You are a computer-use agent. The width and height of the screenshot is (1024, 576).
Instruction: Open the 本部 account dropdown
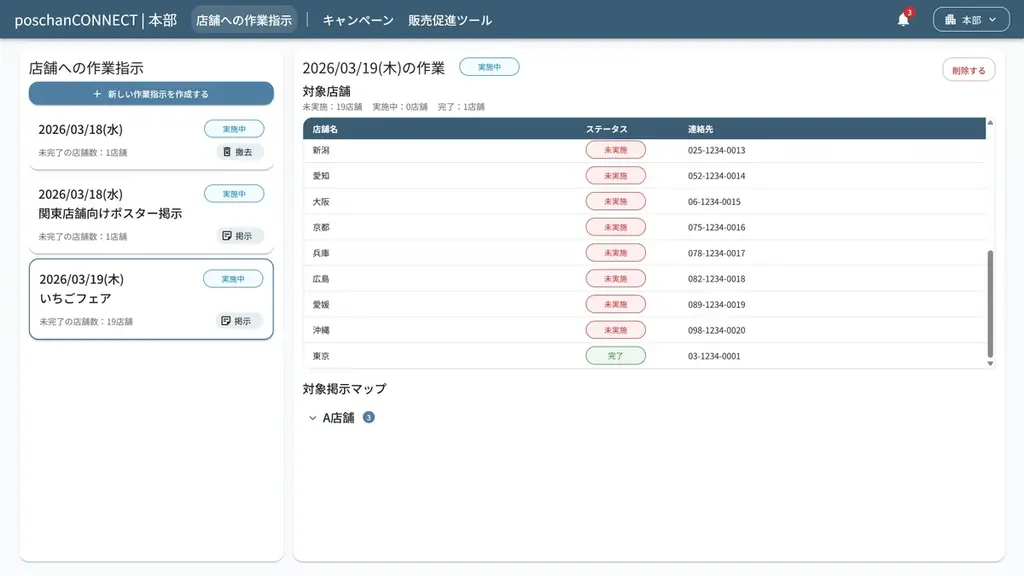(971, 19)
